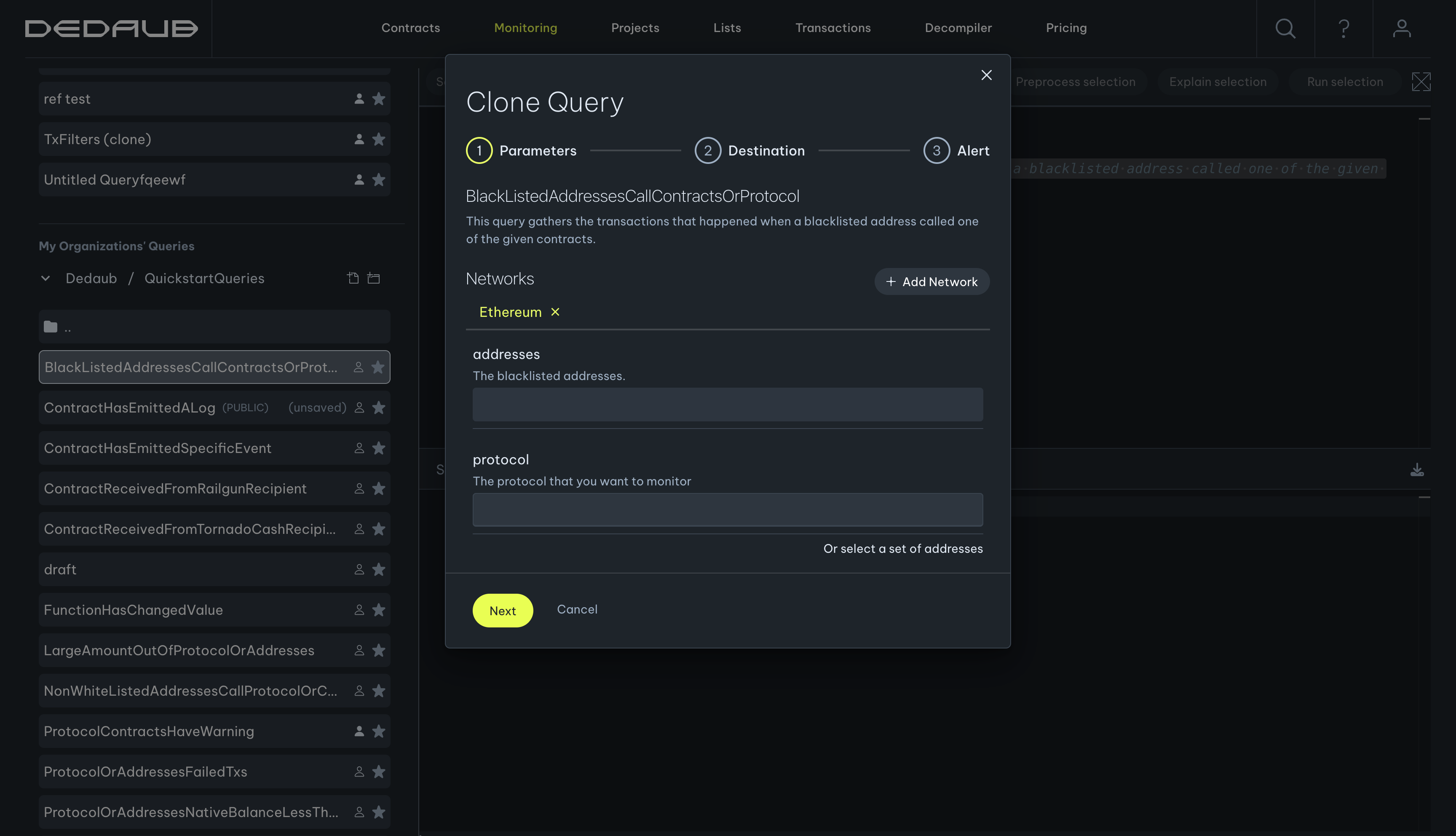This screenshot has width=1456, height=836.
Task: Toggle favorite star on ref test query
Action: (x=379, y=99)
